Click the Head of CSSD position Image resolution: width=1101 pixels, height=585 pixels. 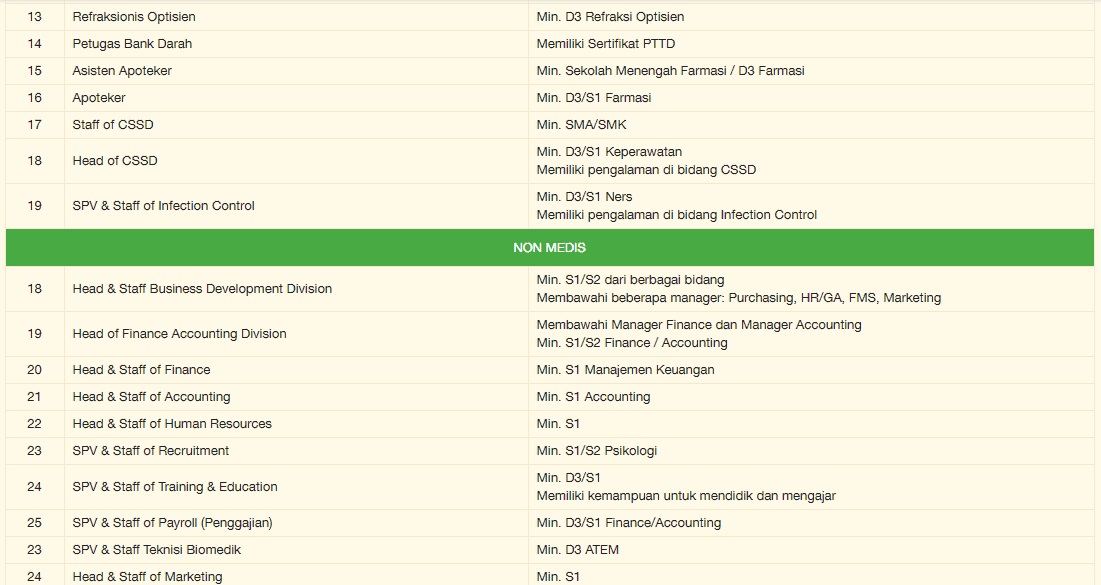[x=115, y=161]
